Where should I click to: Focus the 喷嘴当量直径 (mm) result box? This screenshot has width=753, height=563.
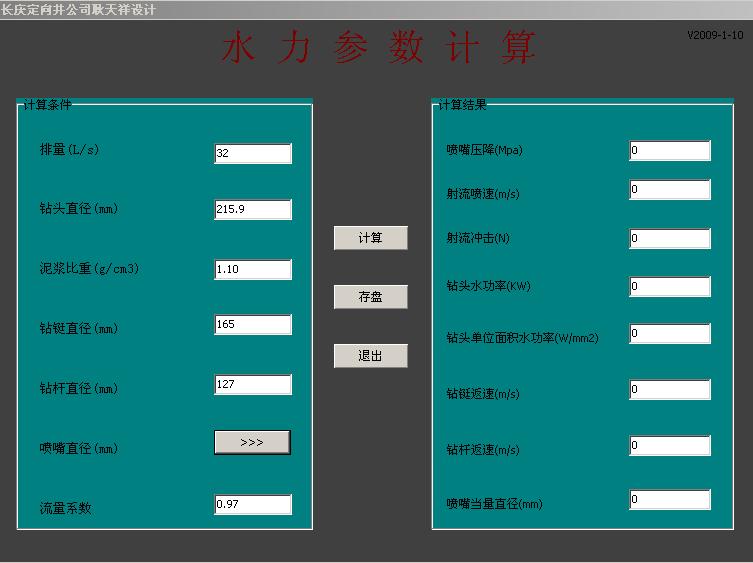pyautogui.click(x=670, y=499)
